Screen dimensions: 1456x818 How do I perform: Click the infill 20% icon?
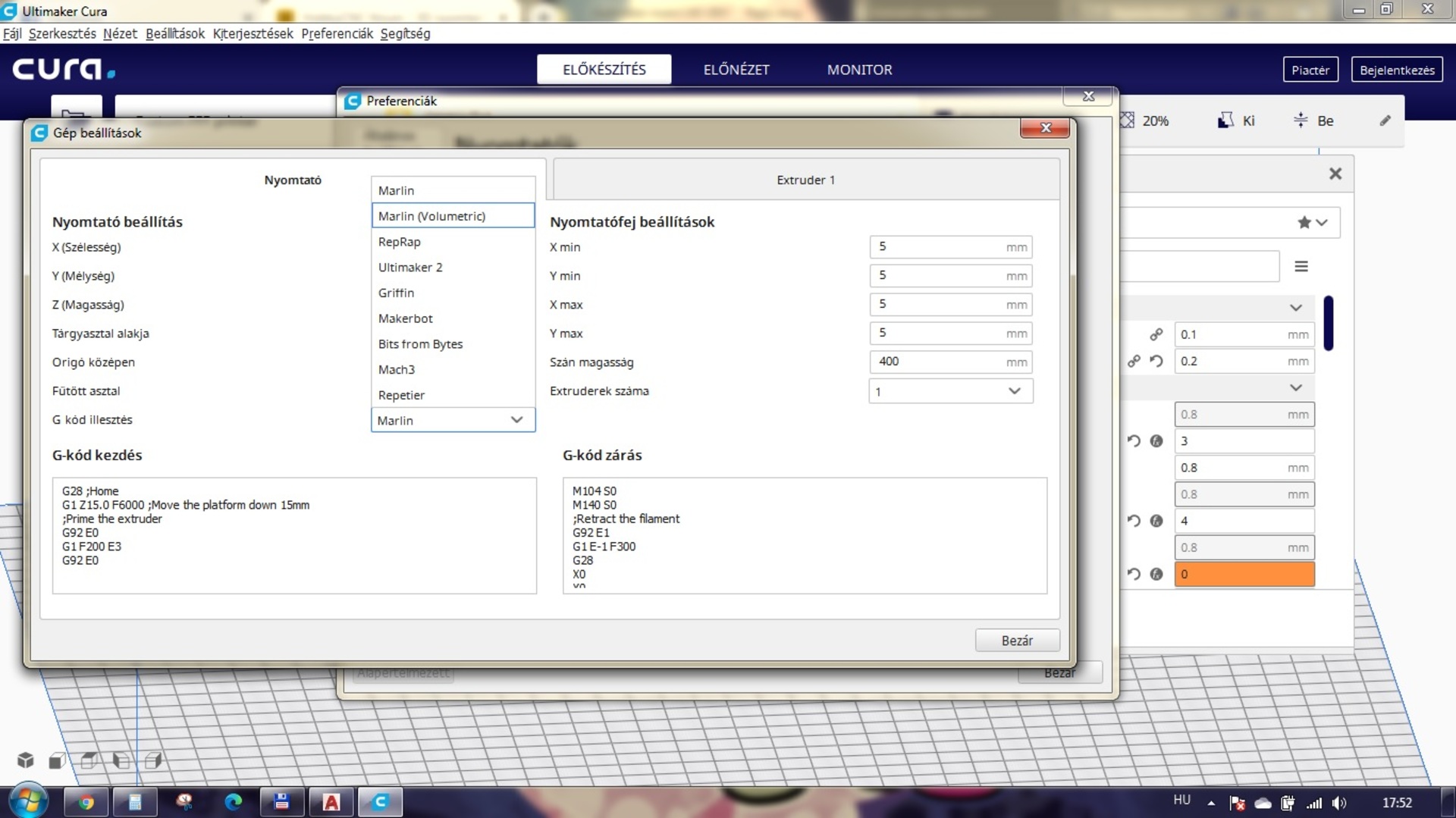point(1128,121)
